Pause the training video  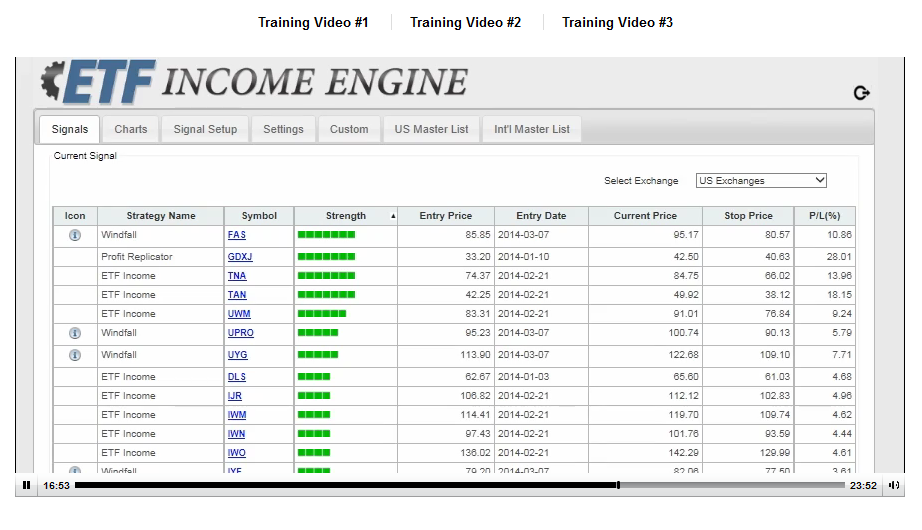click(x=26, y=485)
